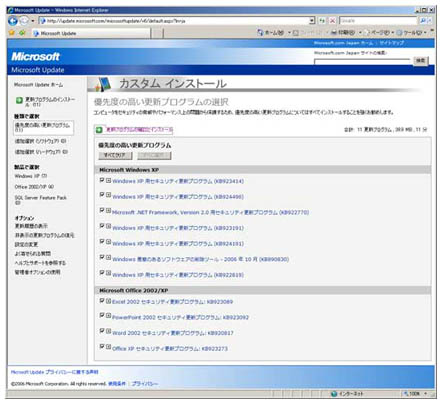Select high-priority updates (11) in sidebar
The width and height of the screenshot is (442, 404).
point(43,127)
